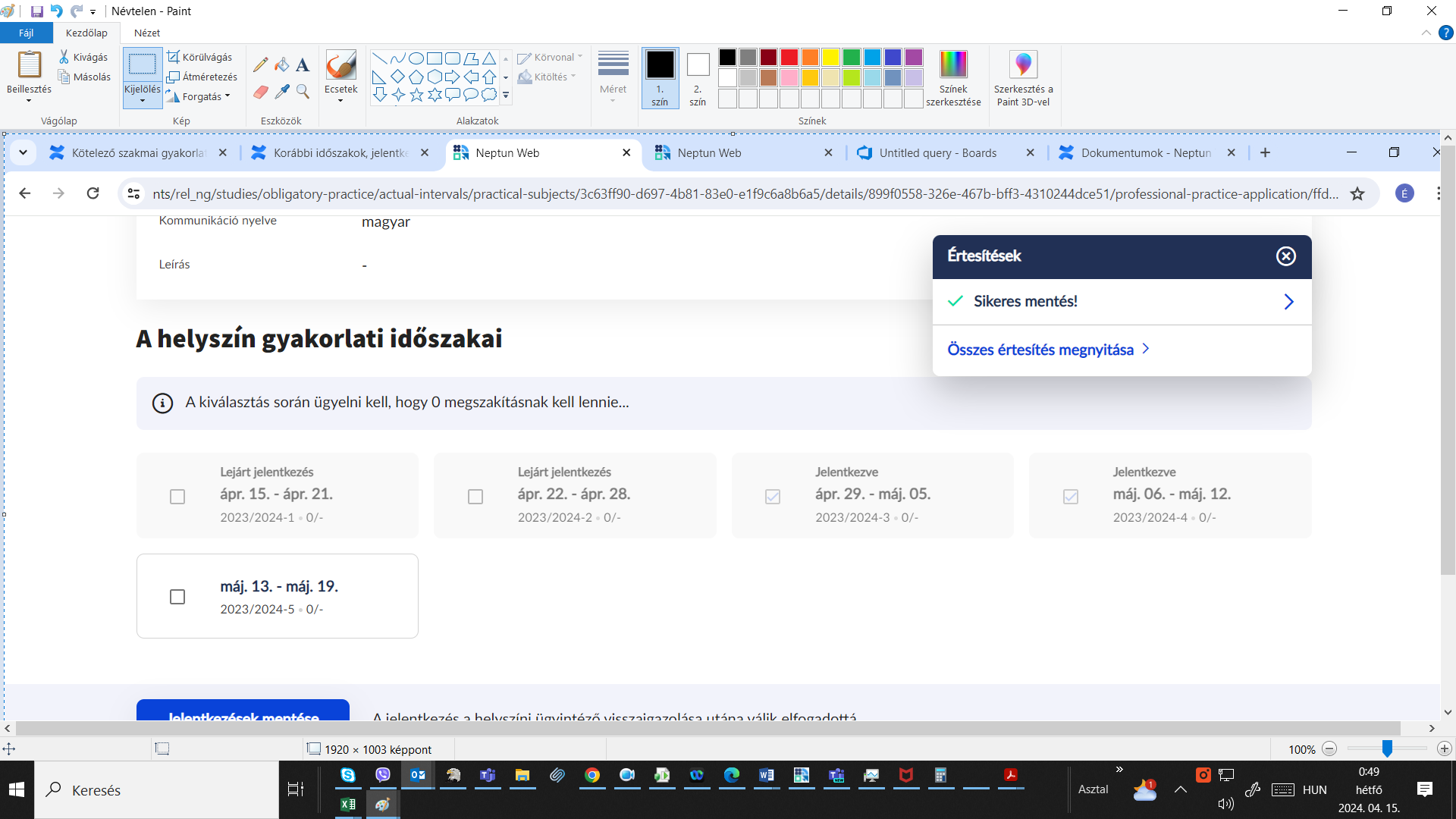1456x819 pixels.
Task: Toggle the ápr. 22. - ápr. 28. checkbox
Action: (x=475, y=497)
